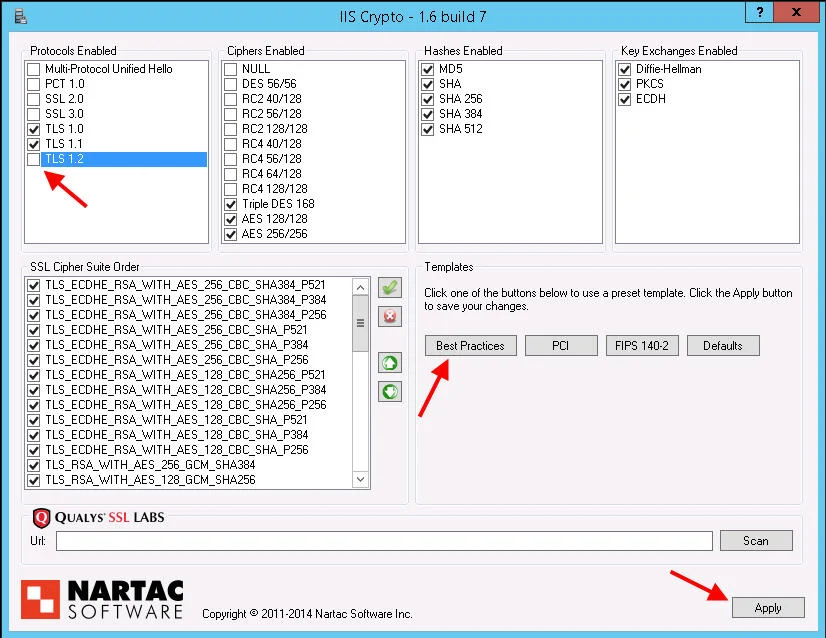826x638 pixels.
Task: Uncheck the AES 256/256 cipher
Action: [x=231, y=234]
